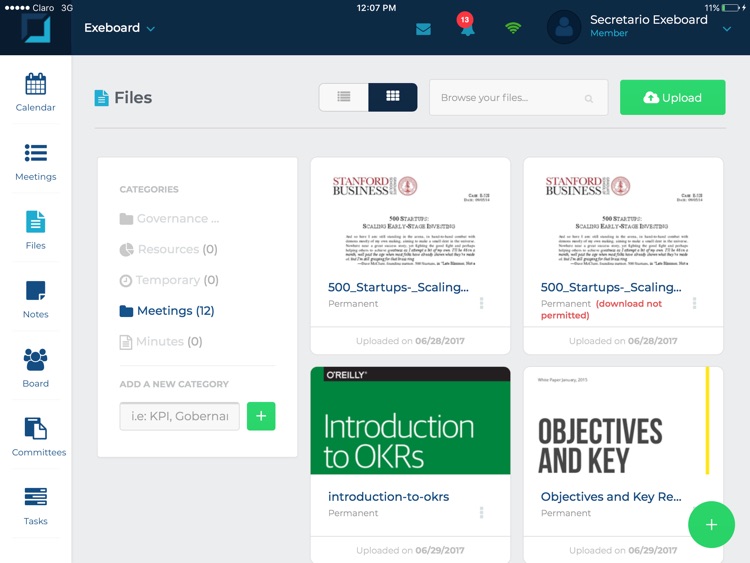Click the green wifi status icon
This screenshot has width=750, height=563.
513,28
